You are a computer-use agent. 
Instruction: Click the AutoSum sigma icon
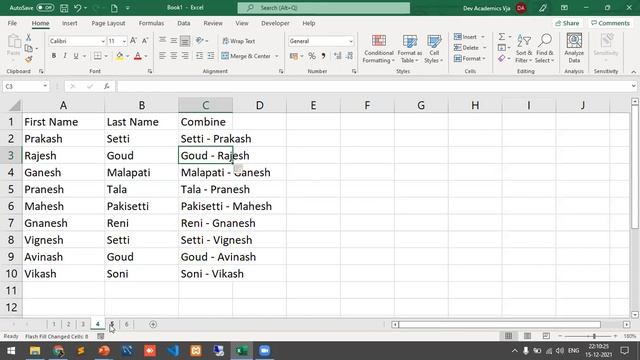502,37
